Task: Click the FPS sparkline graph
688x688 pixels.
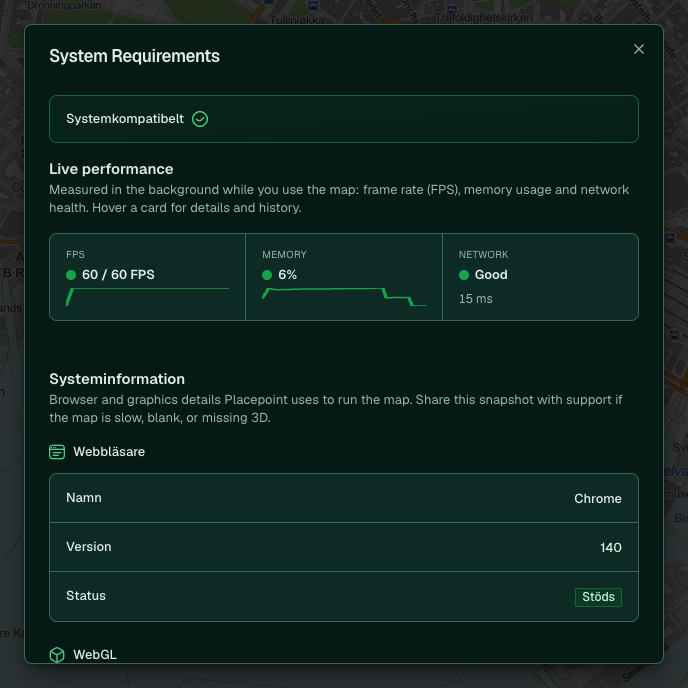Action: pos(147,297)
